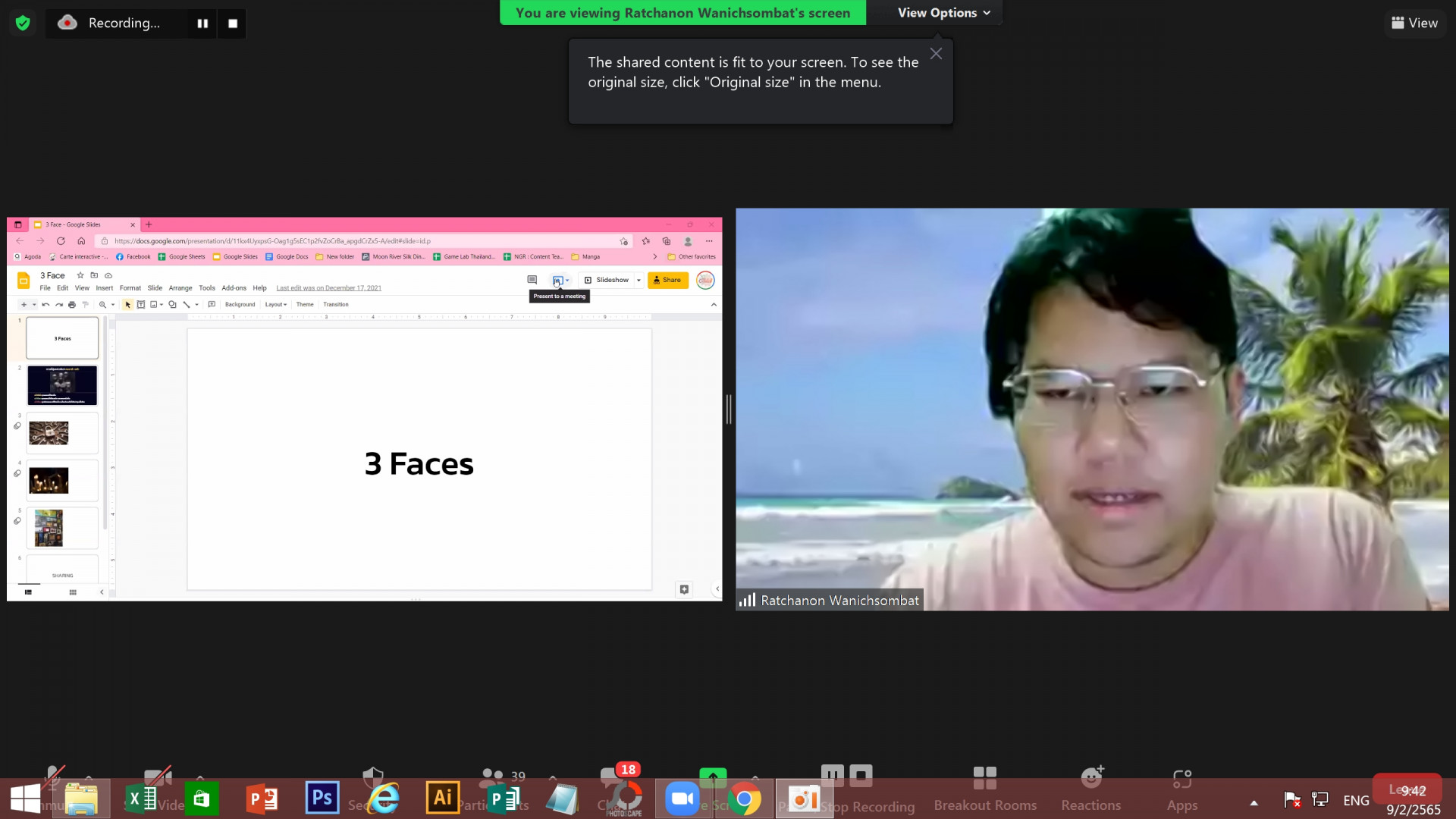Open the View Options dropdown

tap(944, 13)
